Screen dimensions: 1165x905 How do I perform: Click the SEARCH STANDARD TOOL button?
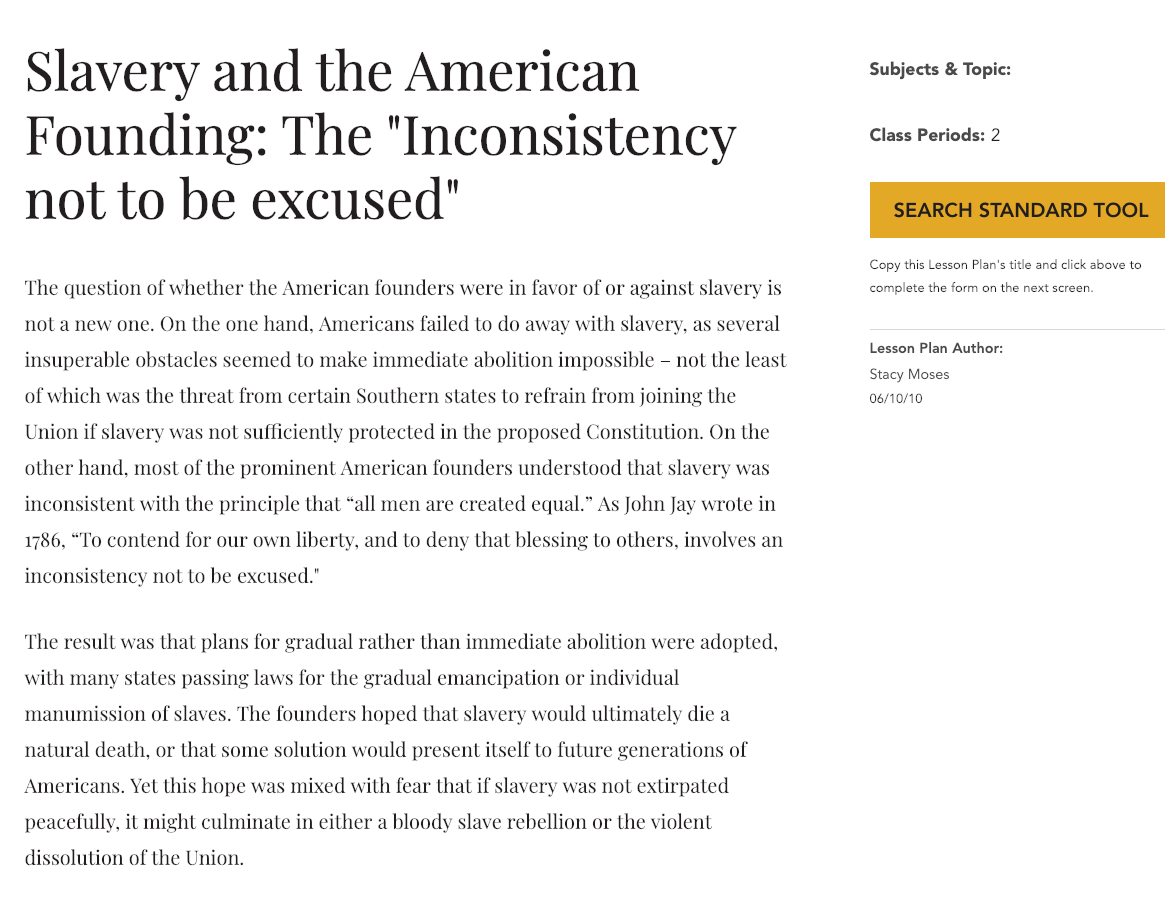click(x=1018, y=210)
